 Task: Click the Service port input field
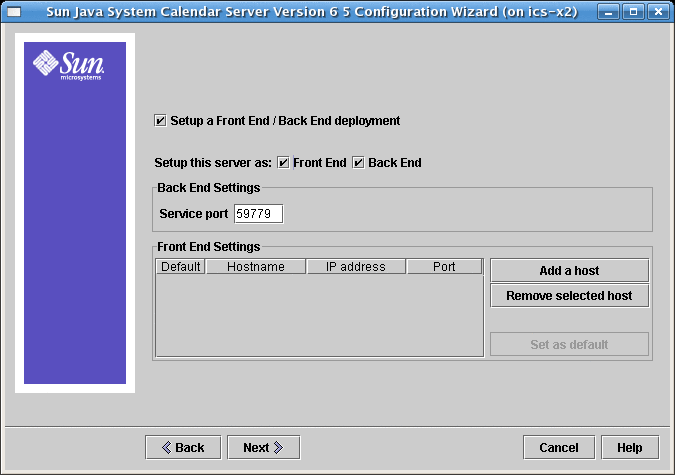pos(259,214)
